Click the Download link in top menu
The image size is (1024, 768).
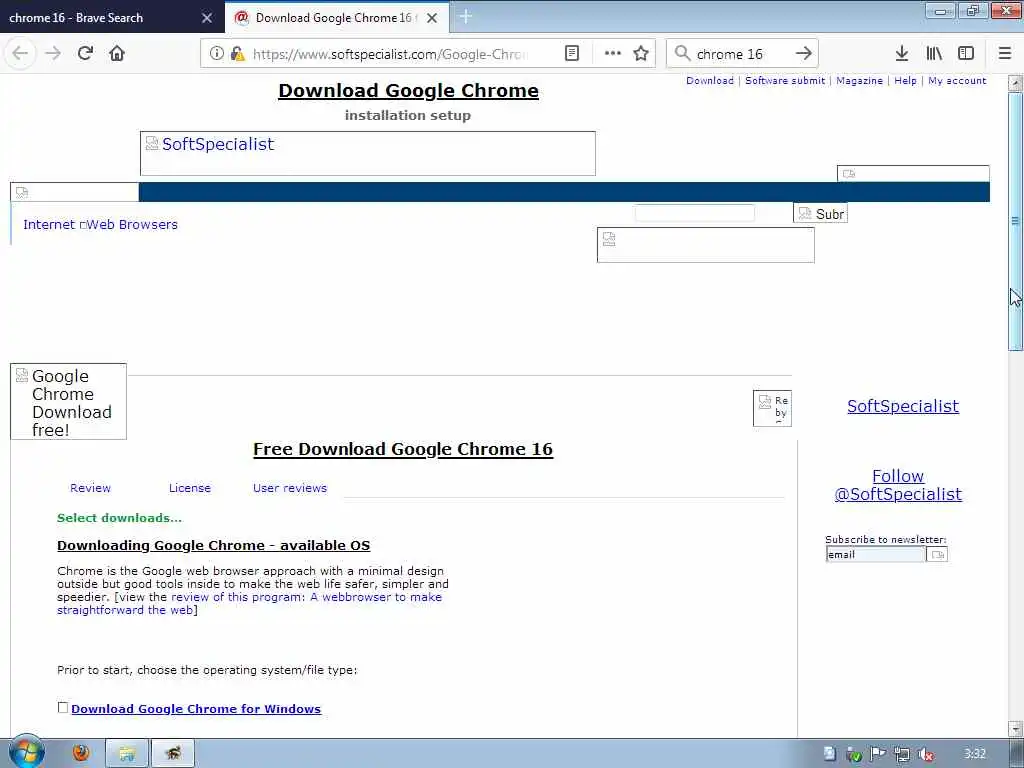pos(710,80)
